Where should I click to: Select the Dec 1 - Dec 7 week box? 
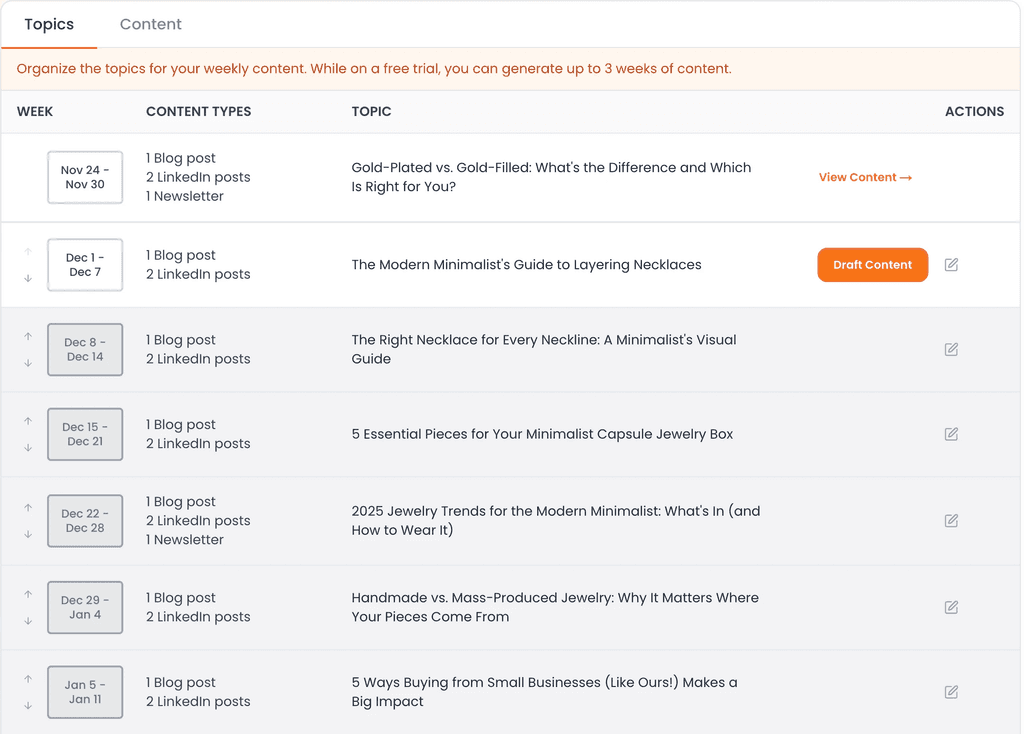click(85, 264)
